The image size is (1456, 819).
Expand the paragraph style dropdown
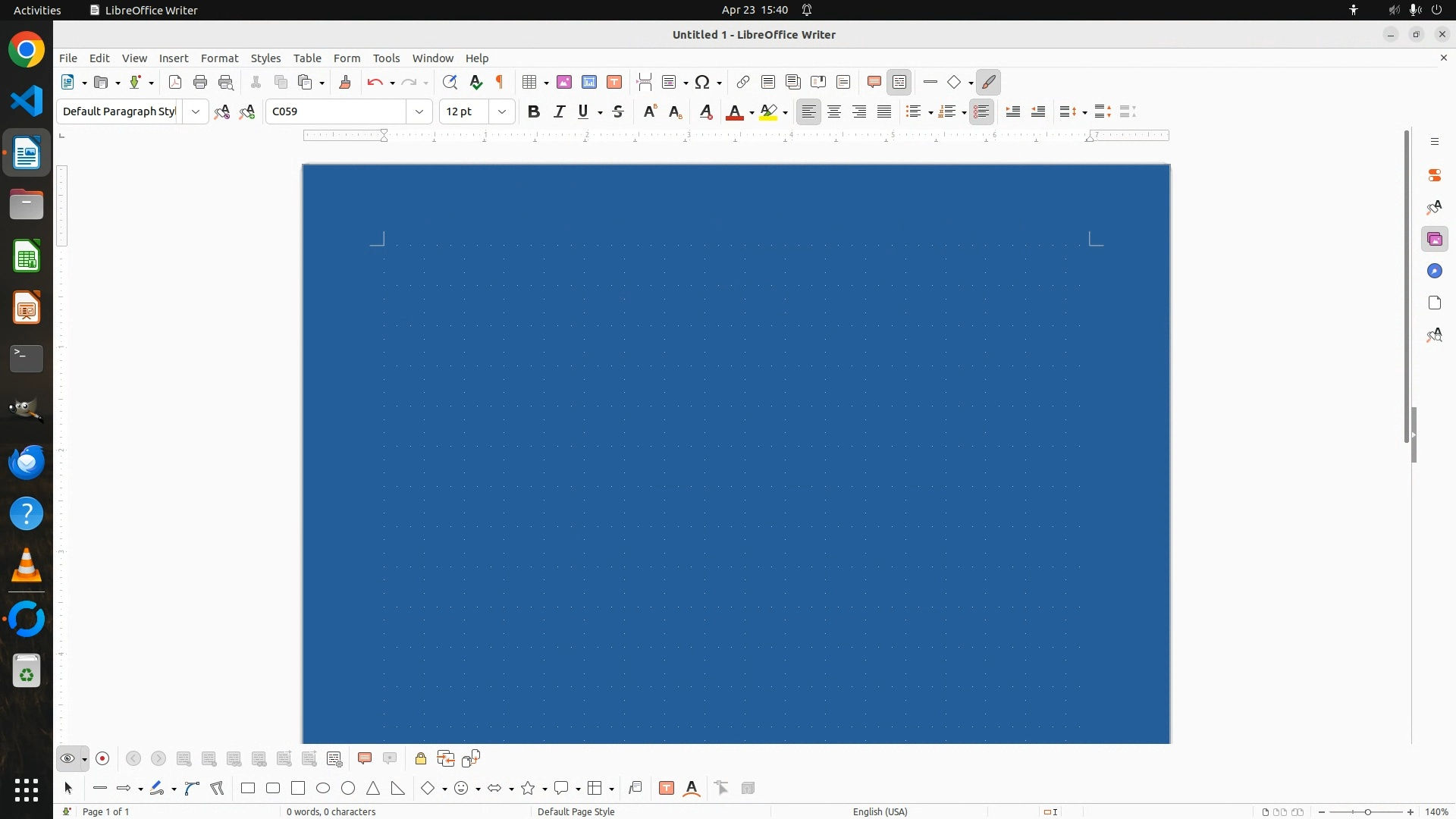[x=196, y=111]
